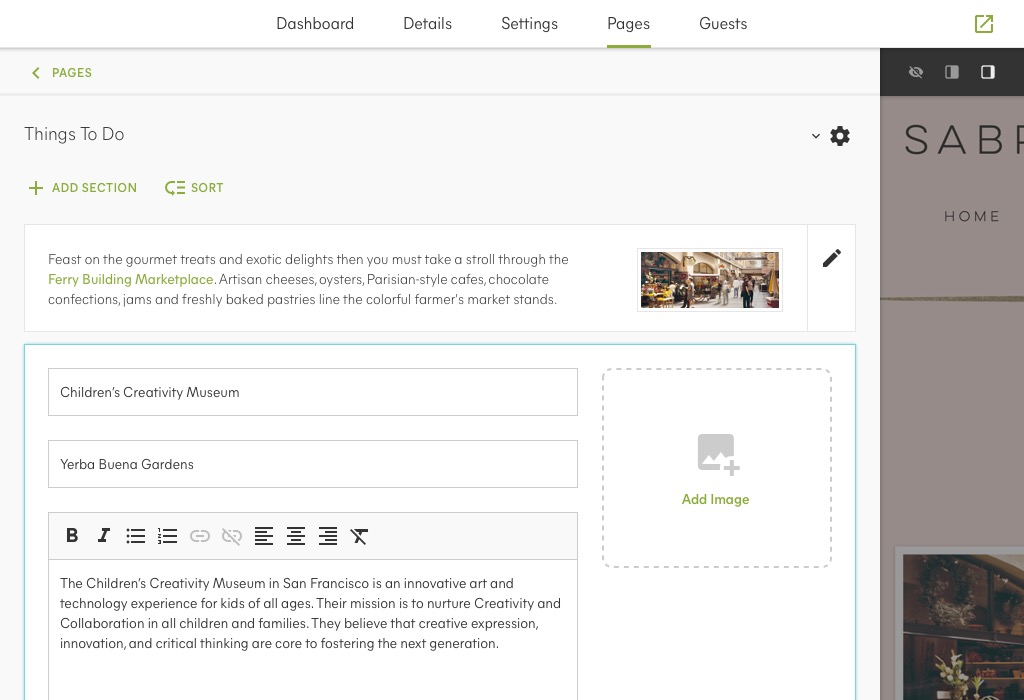The width and height of the screenshot is (1024, 700).
Task: Click the back chevron beside PAGES
Action: pyautogui.click(x=36, y=72)
